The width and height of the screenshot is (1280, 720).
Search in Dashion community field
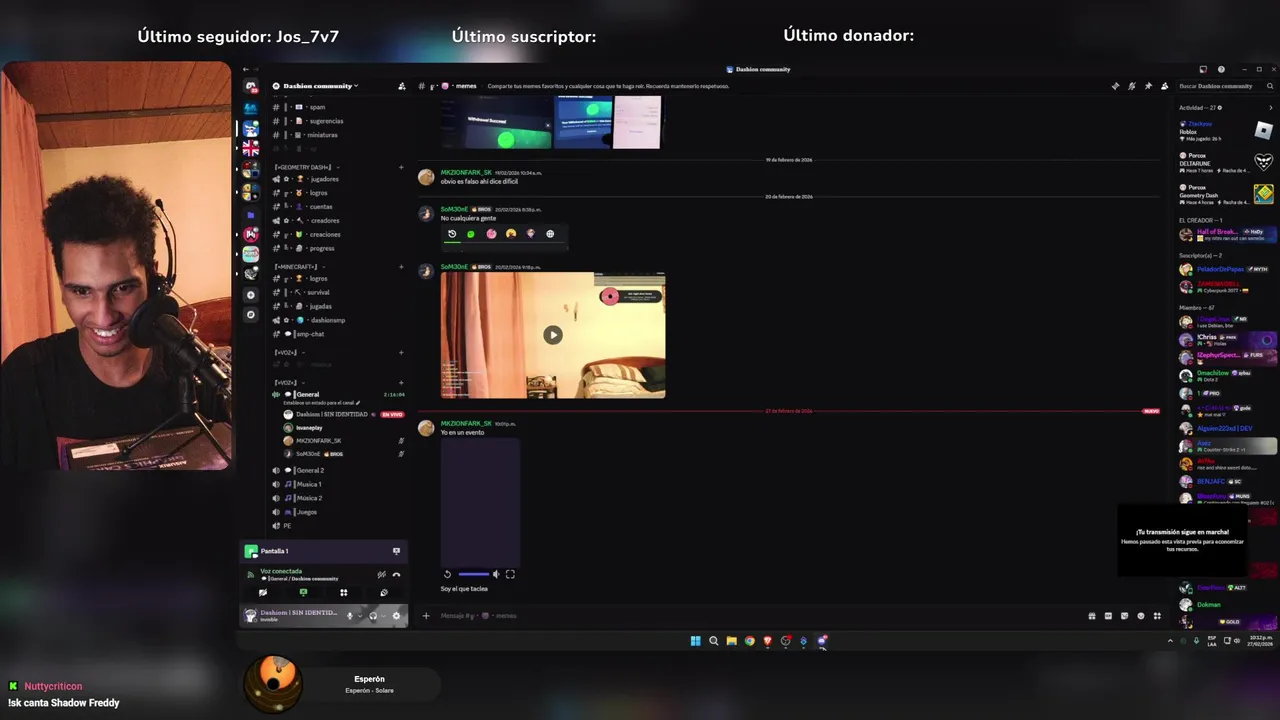1225,86
